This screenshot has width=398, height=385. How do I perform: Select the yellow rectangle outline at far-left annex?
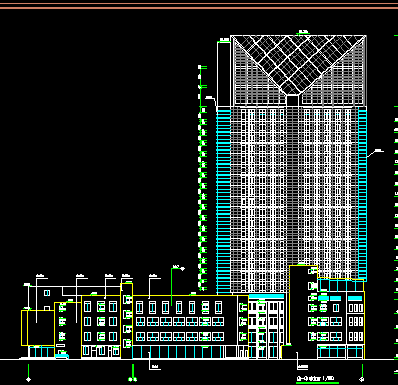[38, 328]
